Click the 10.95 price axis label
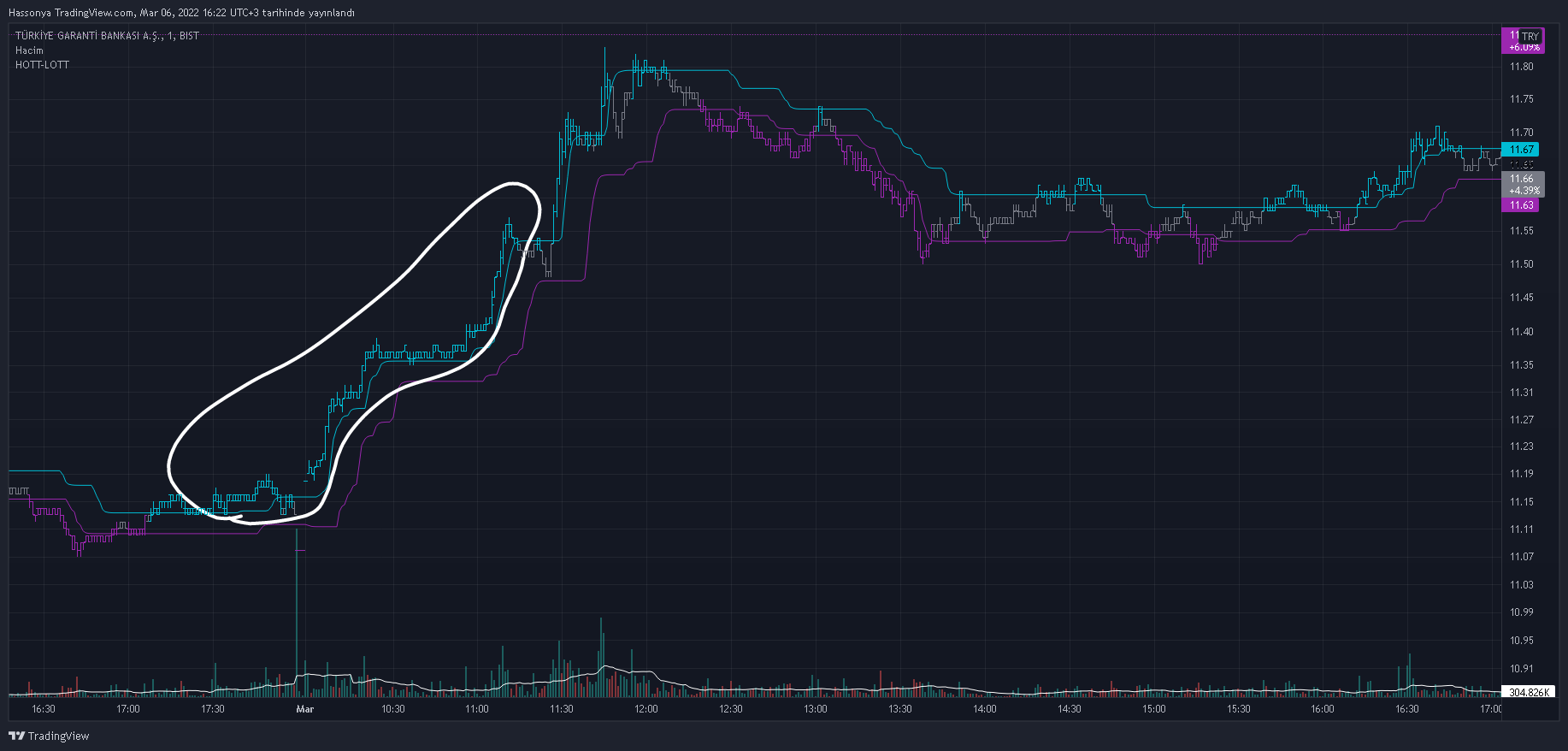The height and width of the screenshot is (751, 1568). (1521, 641)
